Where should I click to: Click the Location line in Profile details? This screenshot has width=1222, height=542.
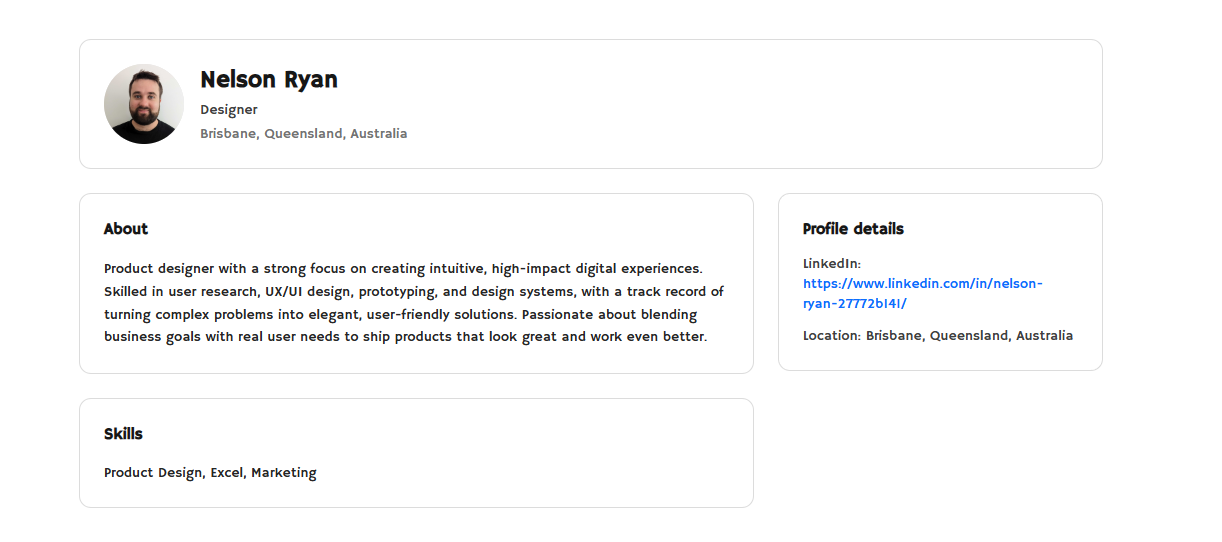pyautogui.click(x=937, y=336)
